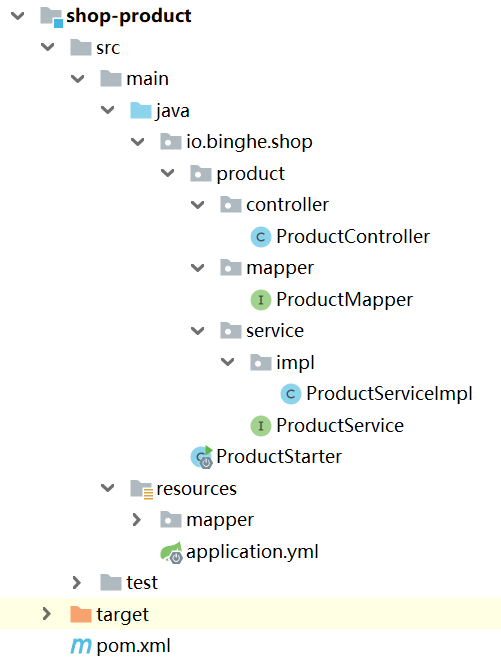Click the blue java source folder icon

pos(141,111)
